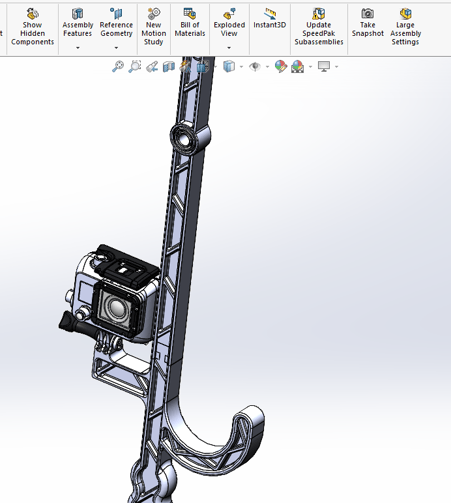Click Edit Appearance color ball icon
This screenshot has width=451, height=503.
point(281,67)
